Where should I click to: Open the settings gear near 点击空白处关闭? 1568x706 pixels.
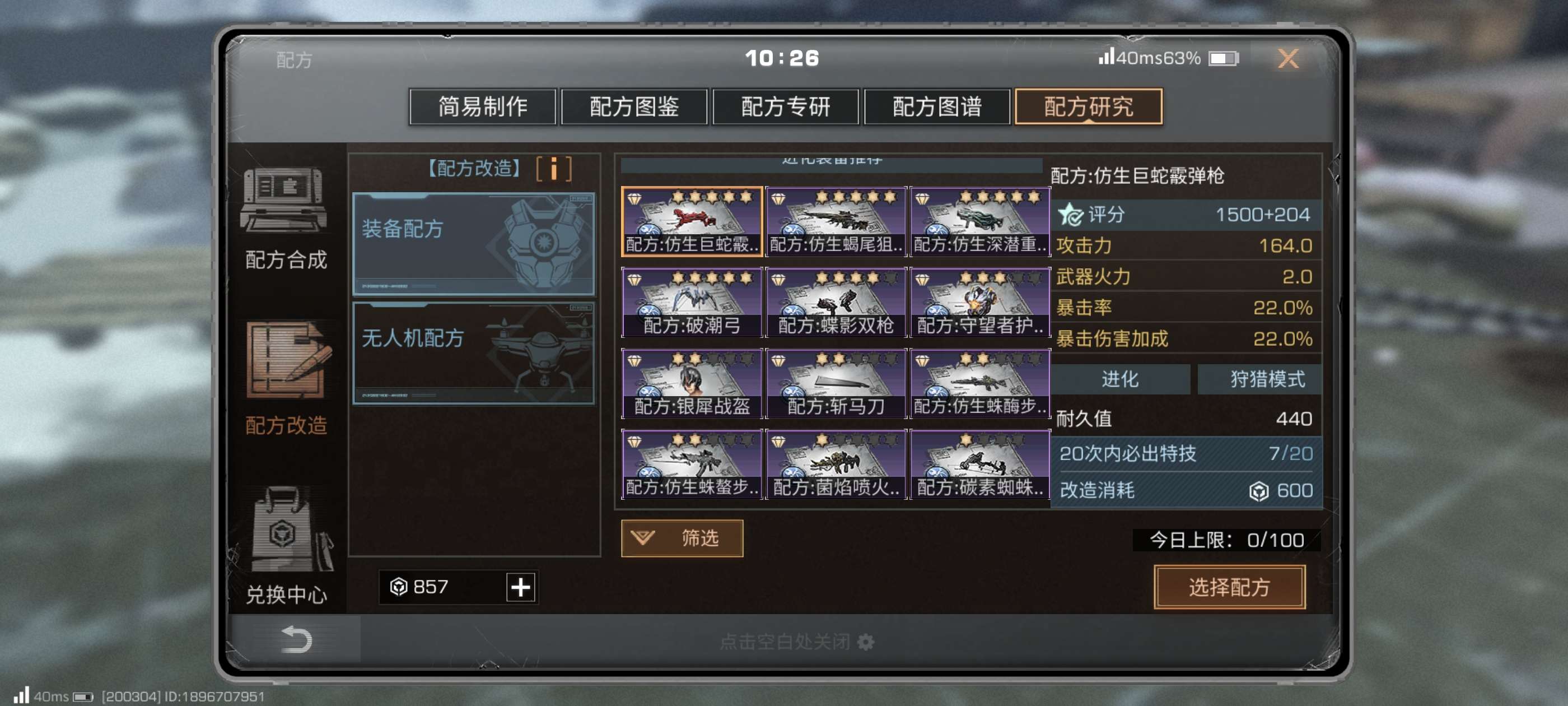pos(866,642)
